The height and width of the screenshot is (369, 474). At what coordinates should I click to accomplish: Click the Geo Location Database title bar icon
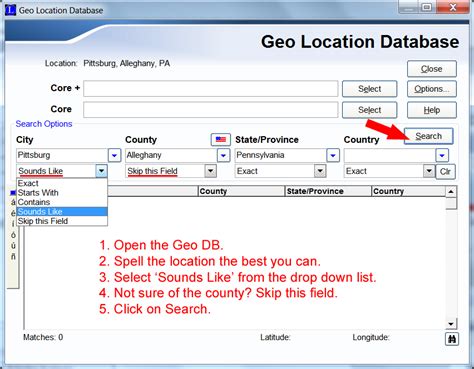point(11,10)
